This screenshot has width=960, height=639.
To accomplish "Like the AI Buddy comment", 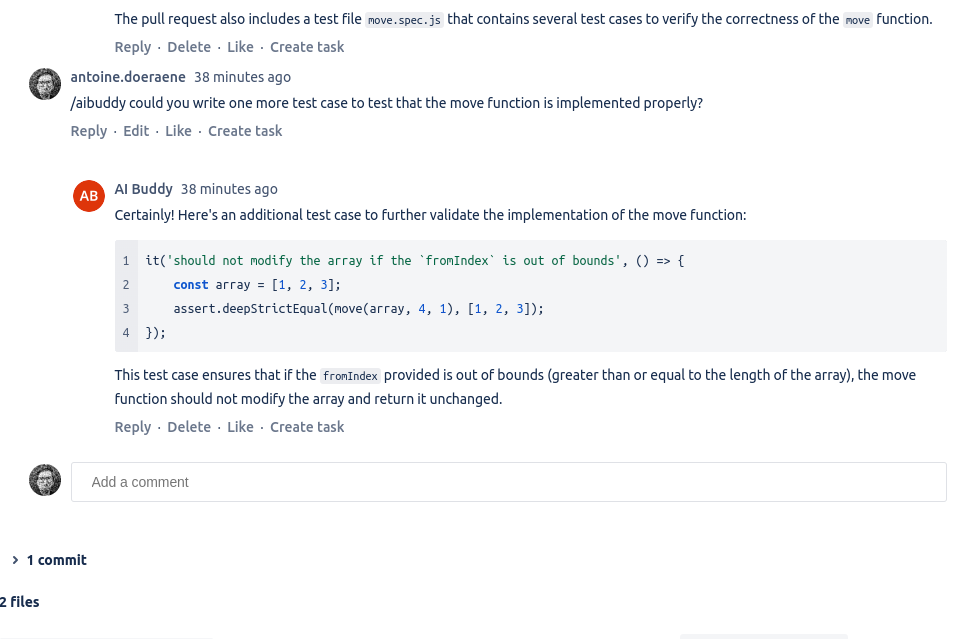I will [x=240, y=427].
